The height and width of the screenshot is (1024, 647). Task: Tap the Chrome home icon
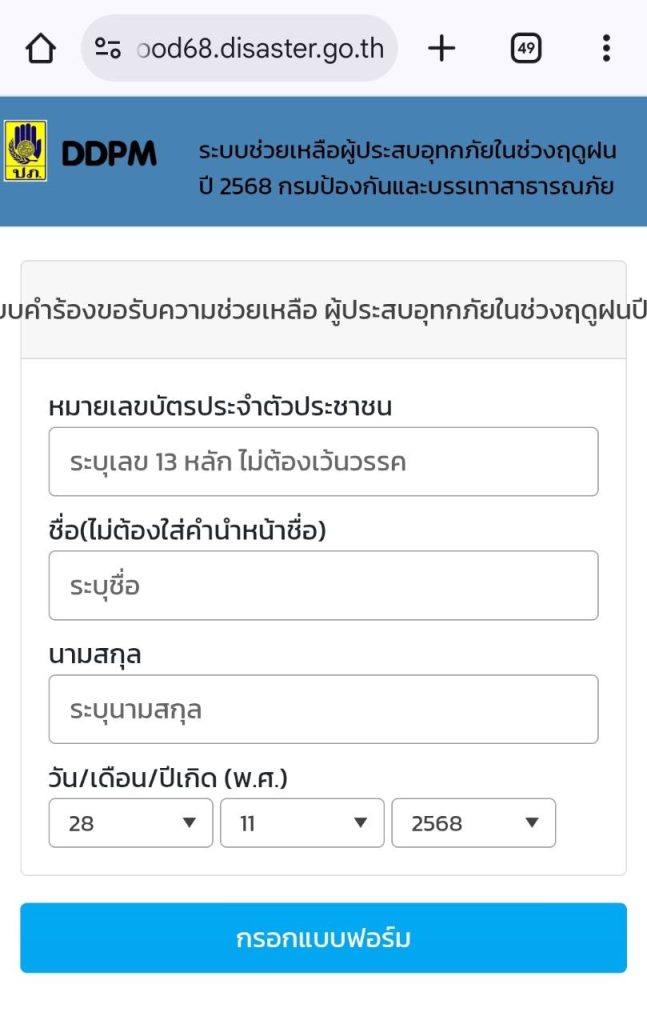[x=40, y=47]
